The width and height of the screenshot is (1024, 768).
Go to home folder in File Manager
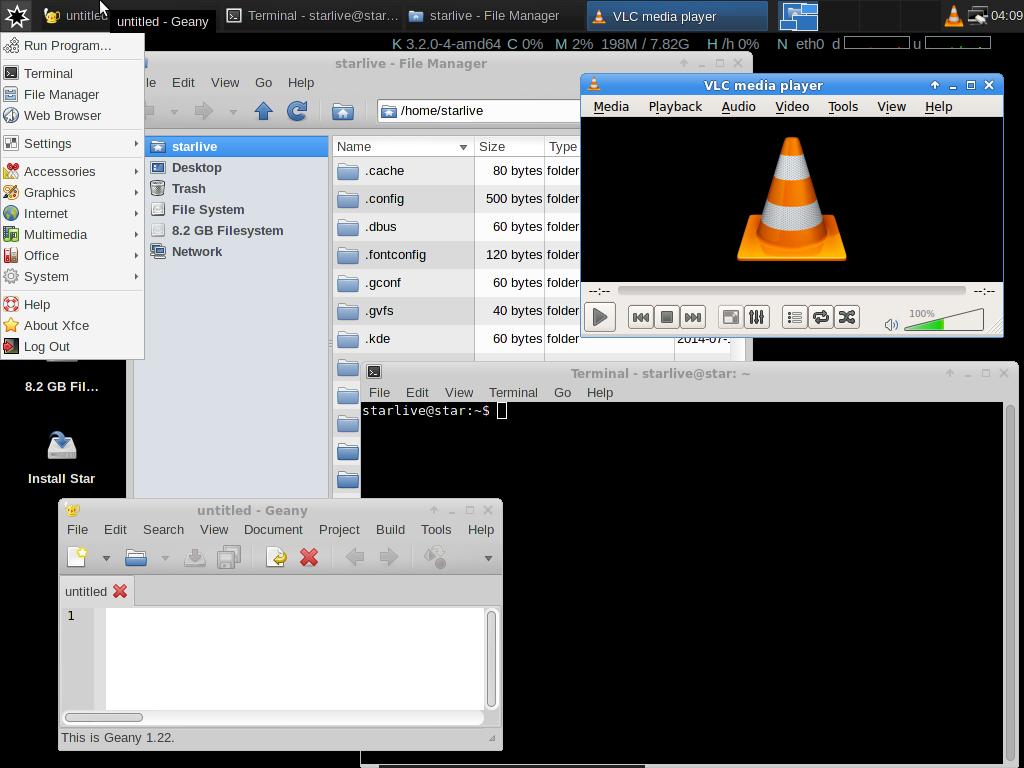[342, 111]
